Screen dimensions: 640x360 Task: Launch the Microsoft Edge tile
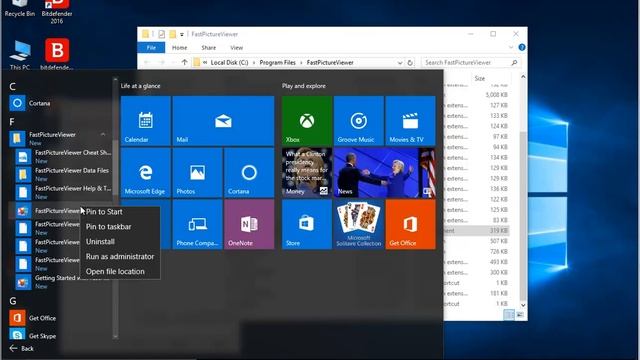tap(146, 173)
